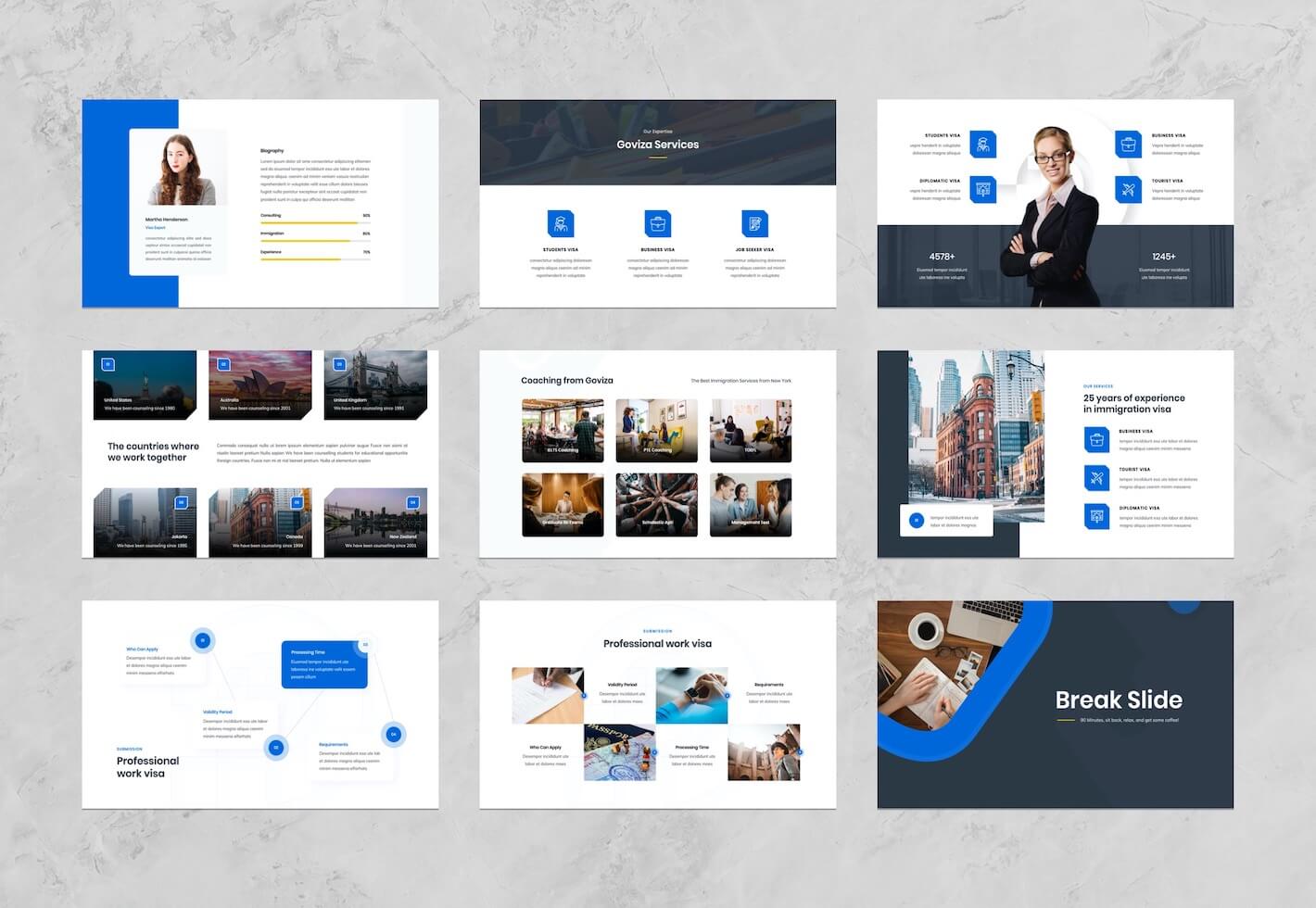Screen dimensions: 1316x908
Task: Click the Diplomatic Visa icon in the 25 years slide
Action: click(x=1096, y=516)
